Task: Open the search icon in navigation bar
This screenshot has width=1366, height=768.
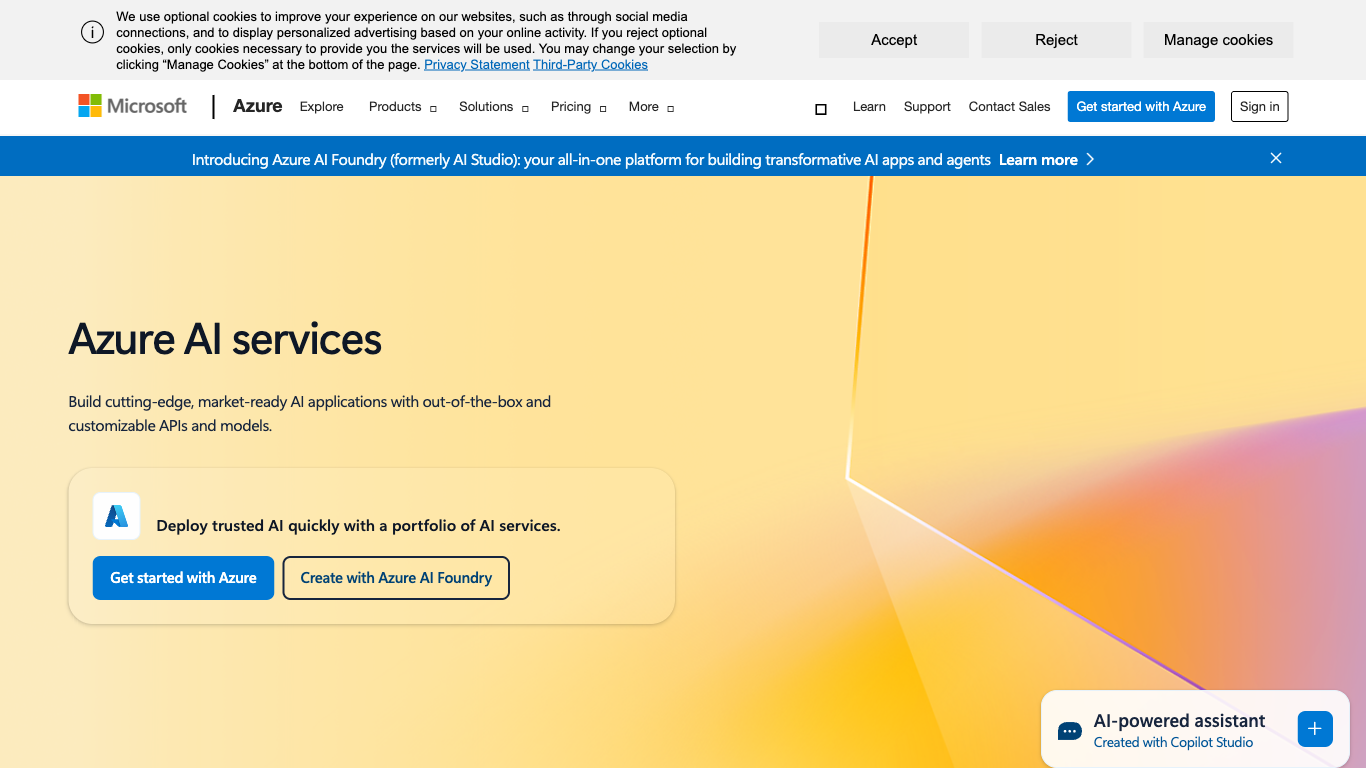Action: click(x=821, y=109)
